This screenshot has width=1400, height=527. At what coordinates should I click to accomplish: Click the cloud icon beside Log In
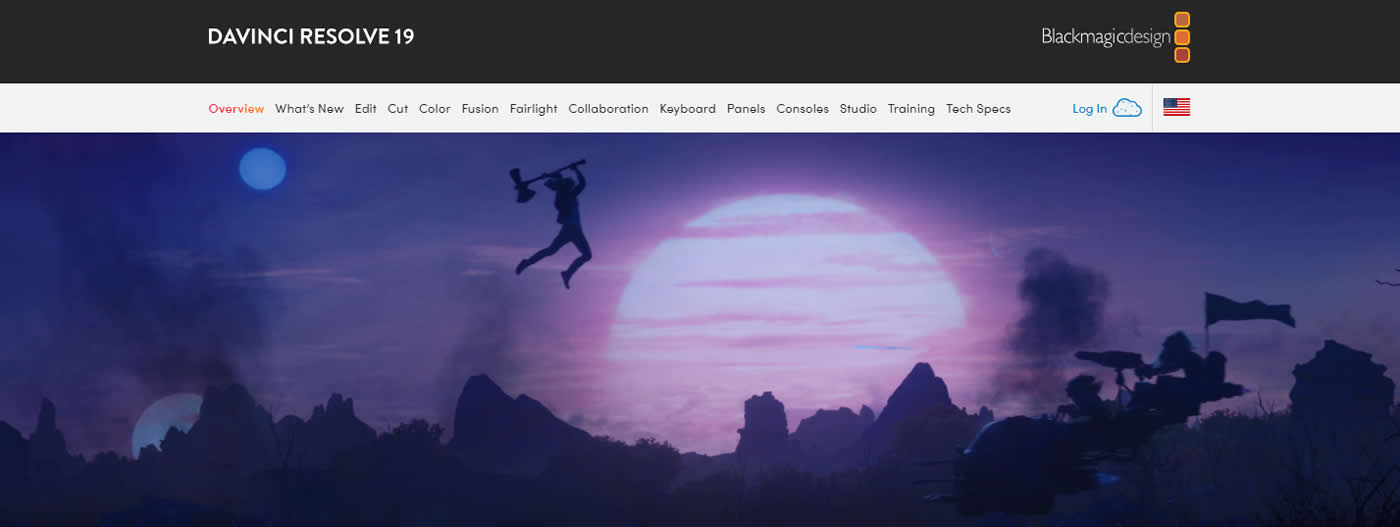1127,108
